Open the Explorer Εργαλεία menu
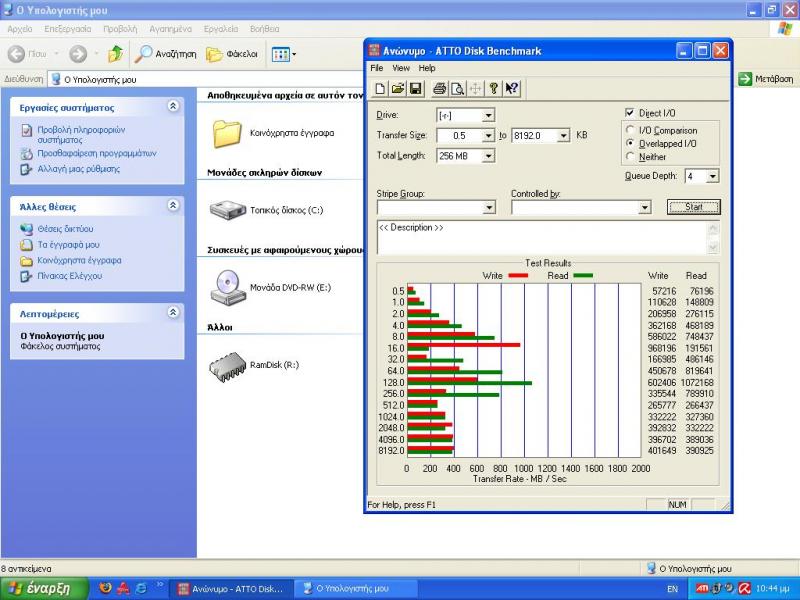Image resolution: width=800 pixels, height=600 pixels. tap(220, 29)
